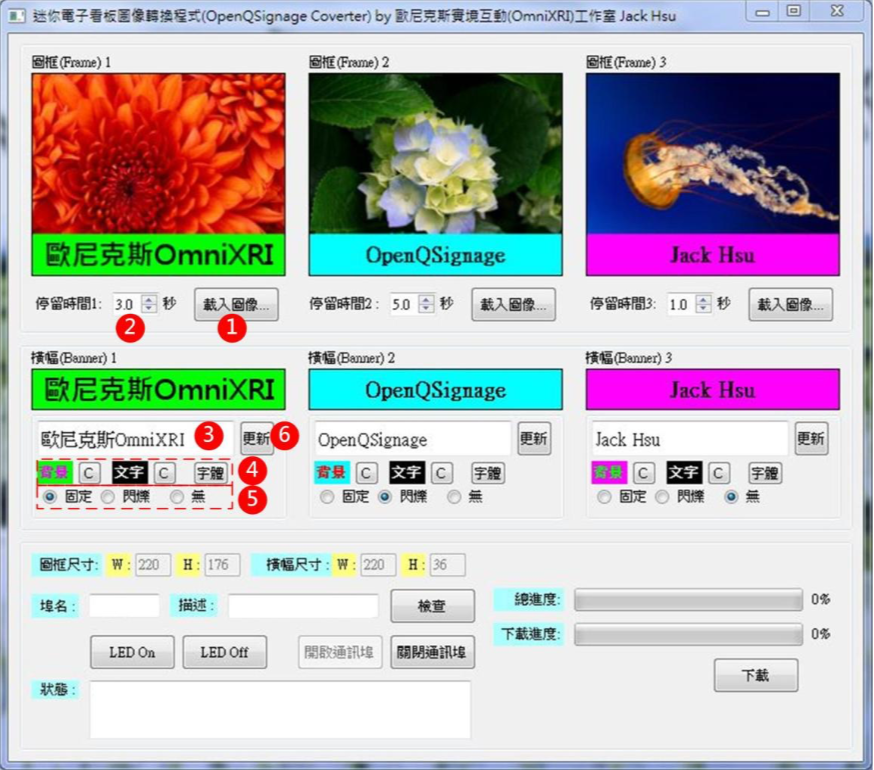
Task: Click Banner 2 OpenQSignage text field
Action: (412, 439)
